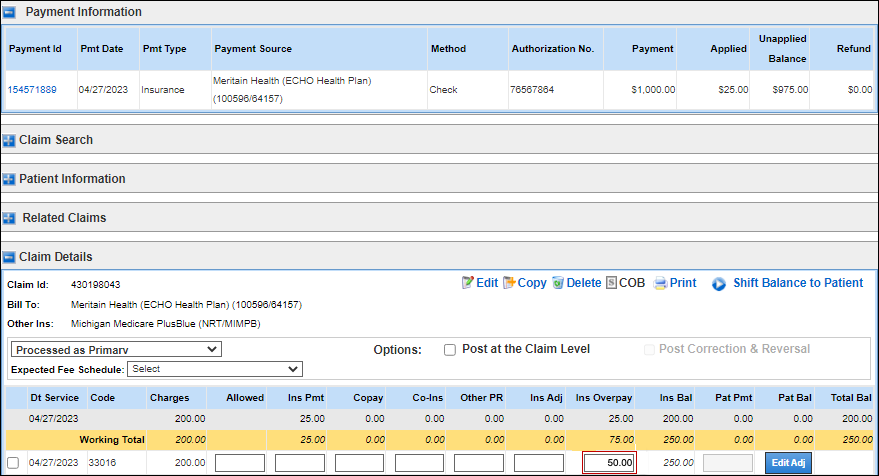The height and width of the screenshot is (476, 879).
Task: Click Shift Balance to Patient arrow icon
Action: [x=719, y=284]
